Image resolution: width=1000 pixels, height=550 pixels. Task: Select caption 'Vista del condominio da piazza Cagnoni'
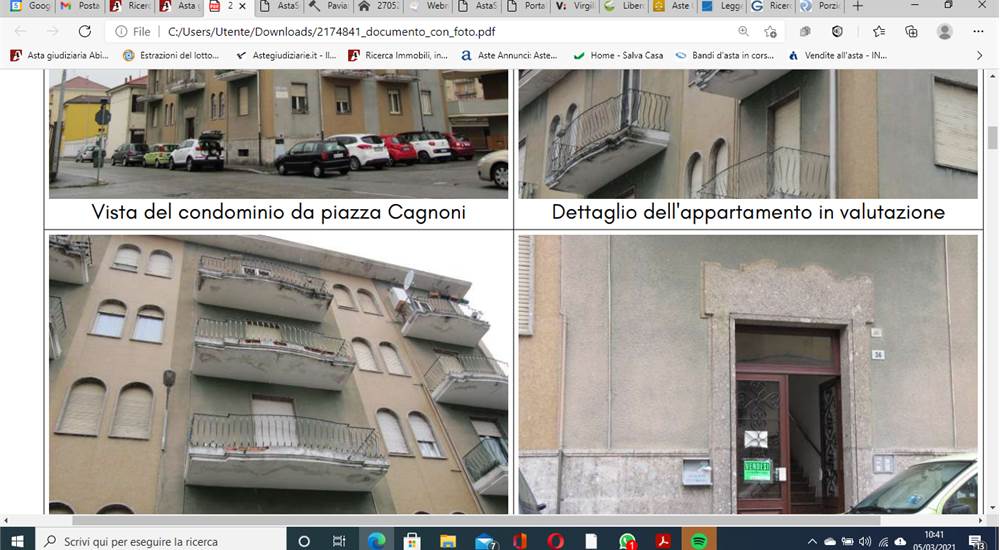click(x=279, y=212)
